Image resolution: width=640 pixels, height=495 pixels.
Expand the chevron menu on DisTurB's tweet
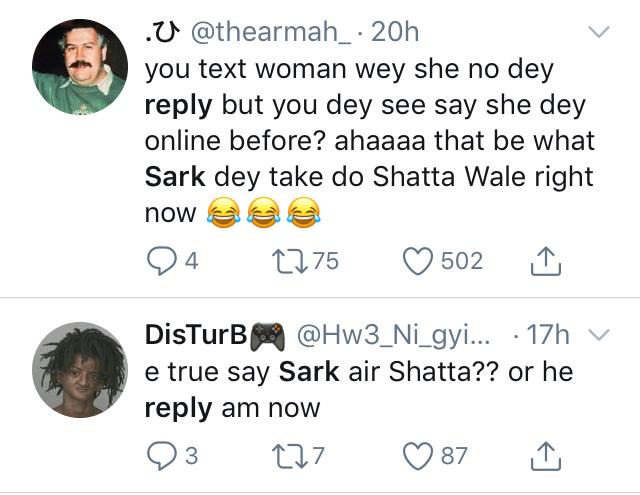pos(599,335)
